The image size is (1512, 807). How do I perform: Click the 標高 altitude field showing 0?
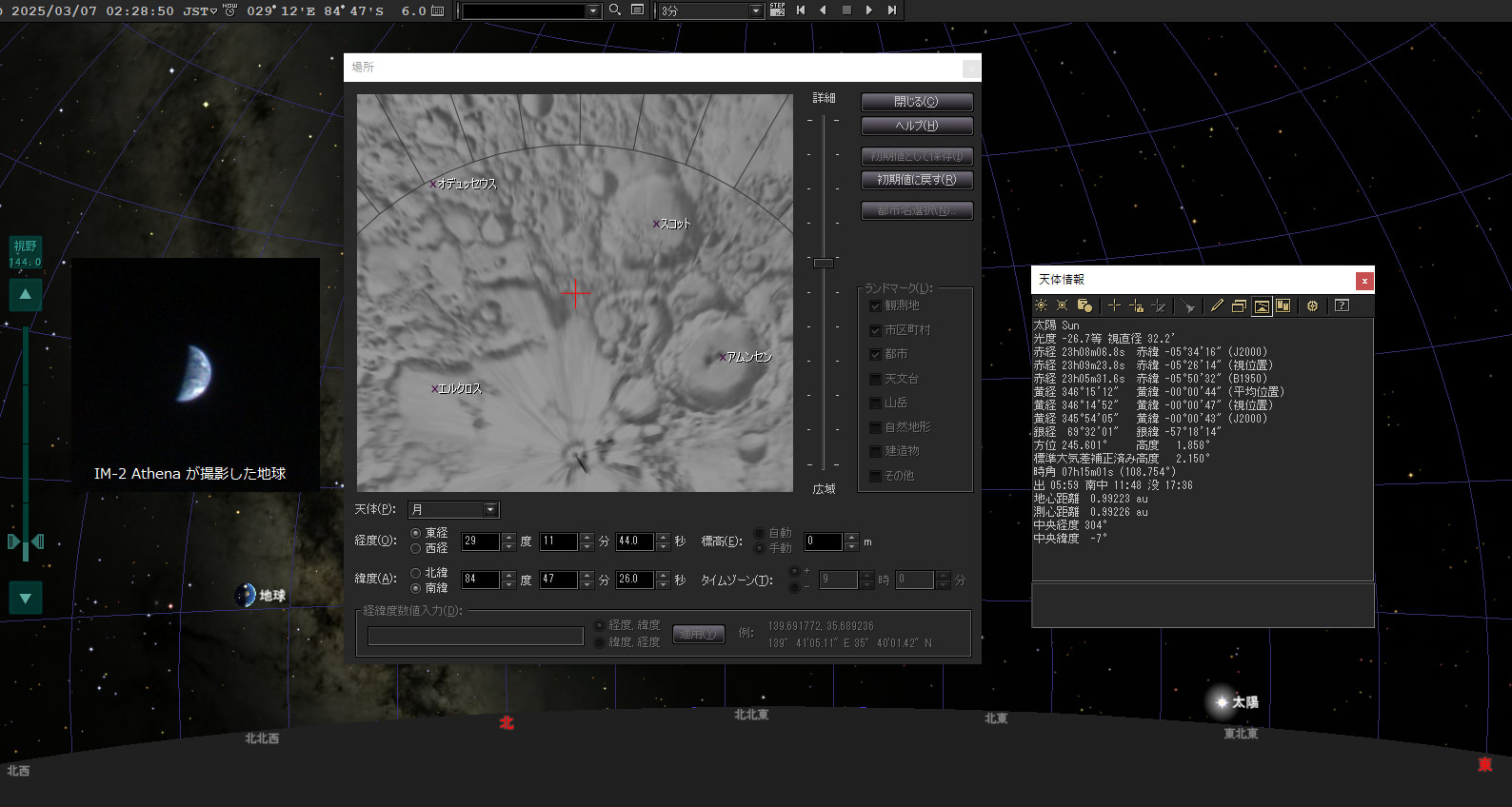pos(824,541)
